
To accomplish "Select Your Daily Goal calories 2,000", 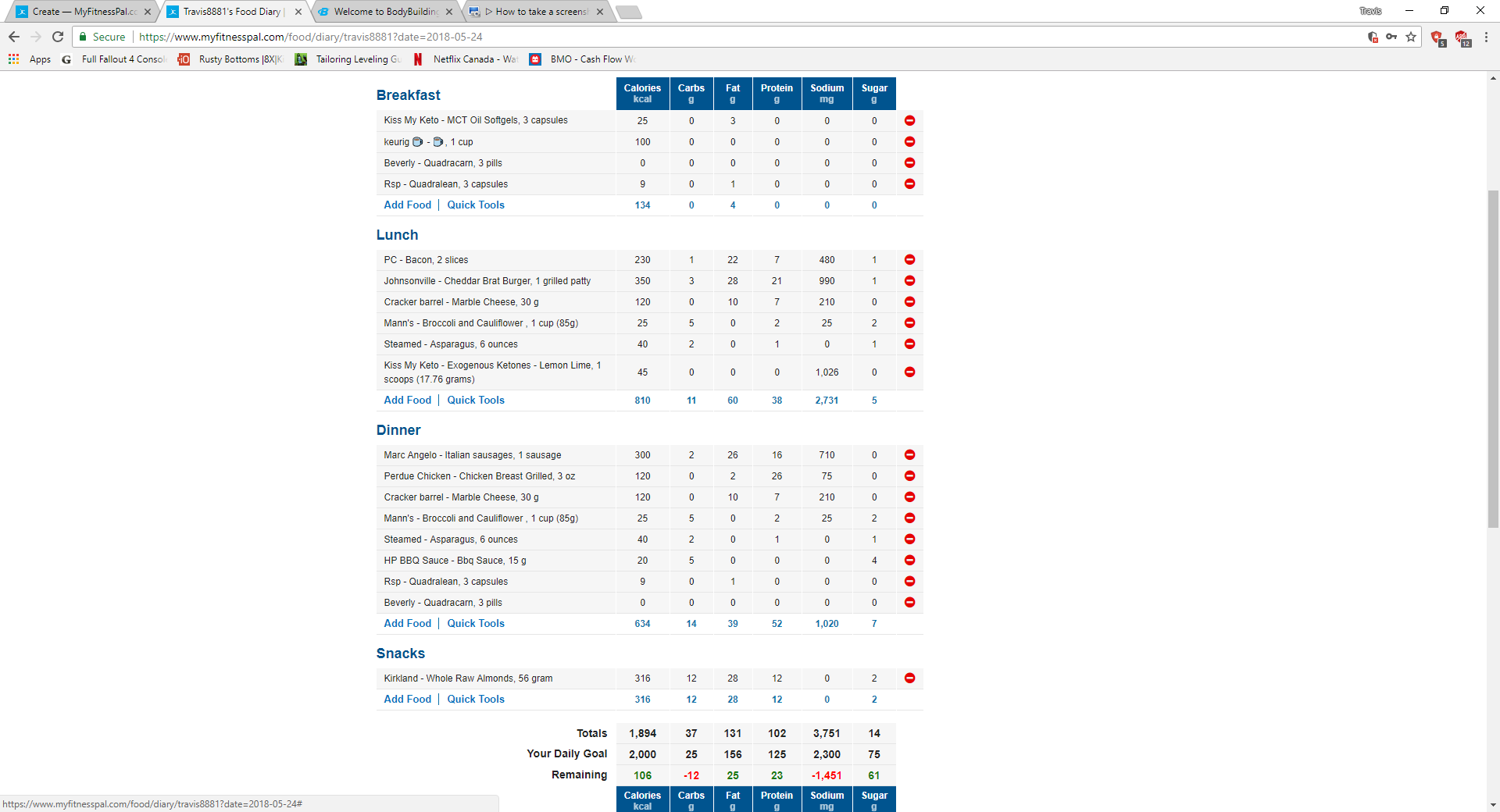I will 642,754.
